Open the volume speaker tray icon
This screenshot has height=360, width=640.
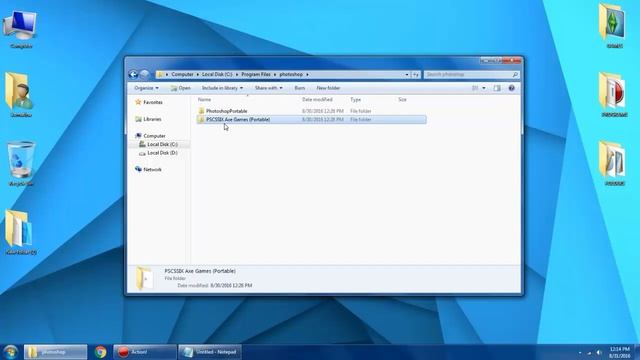599,353
